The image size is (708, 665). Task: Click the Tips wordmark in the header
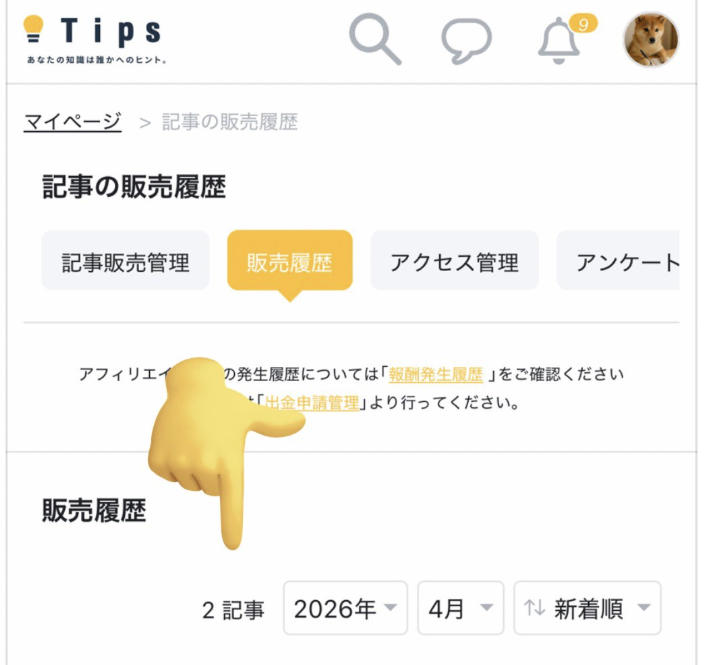pyautogui.click(x=111, y=32)
